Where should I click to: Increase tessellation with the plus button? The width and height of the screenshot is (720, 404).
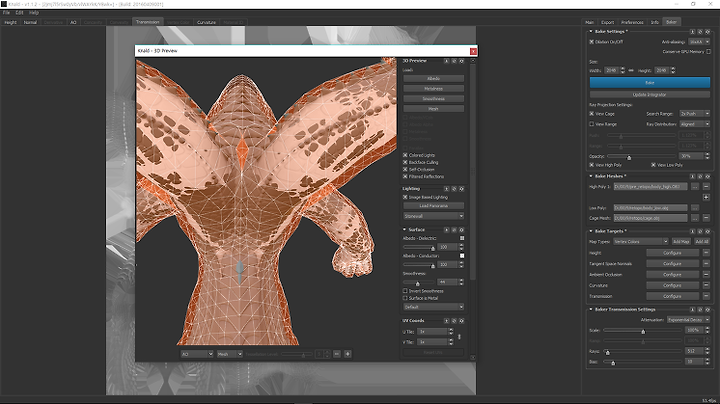348,354
